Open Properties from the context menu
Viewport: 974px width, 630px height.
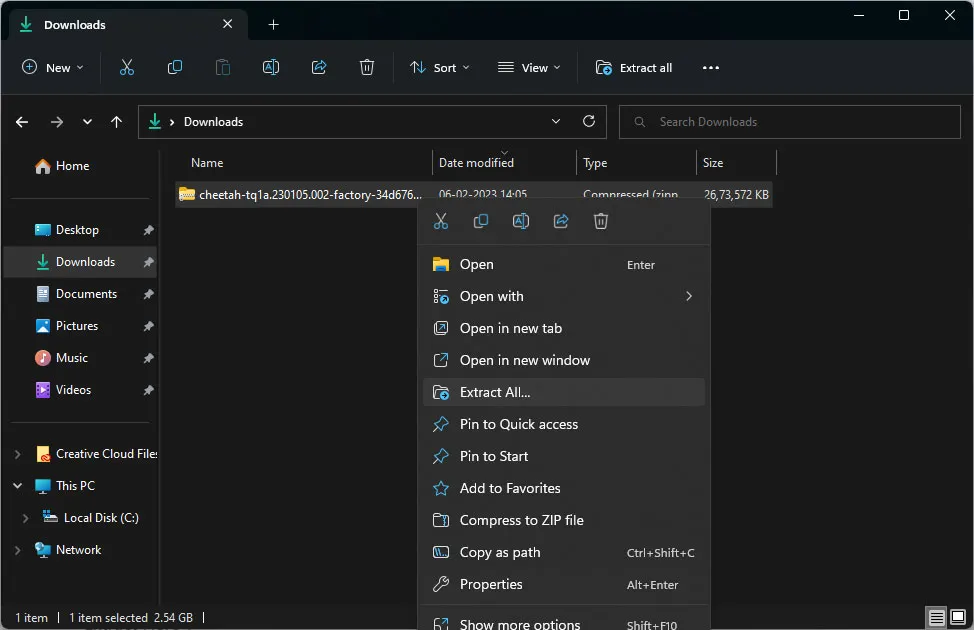click(490, 584)
